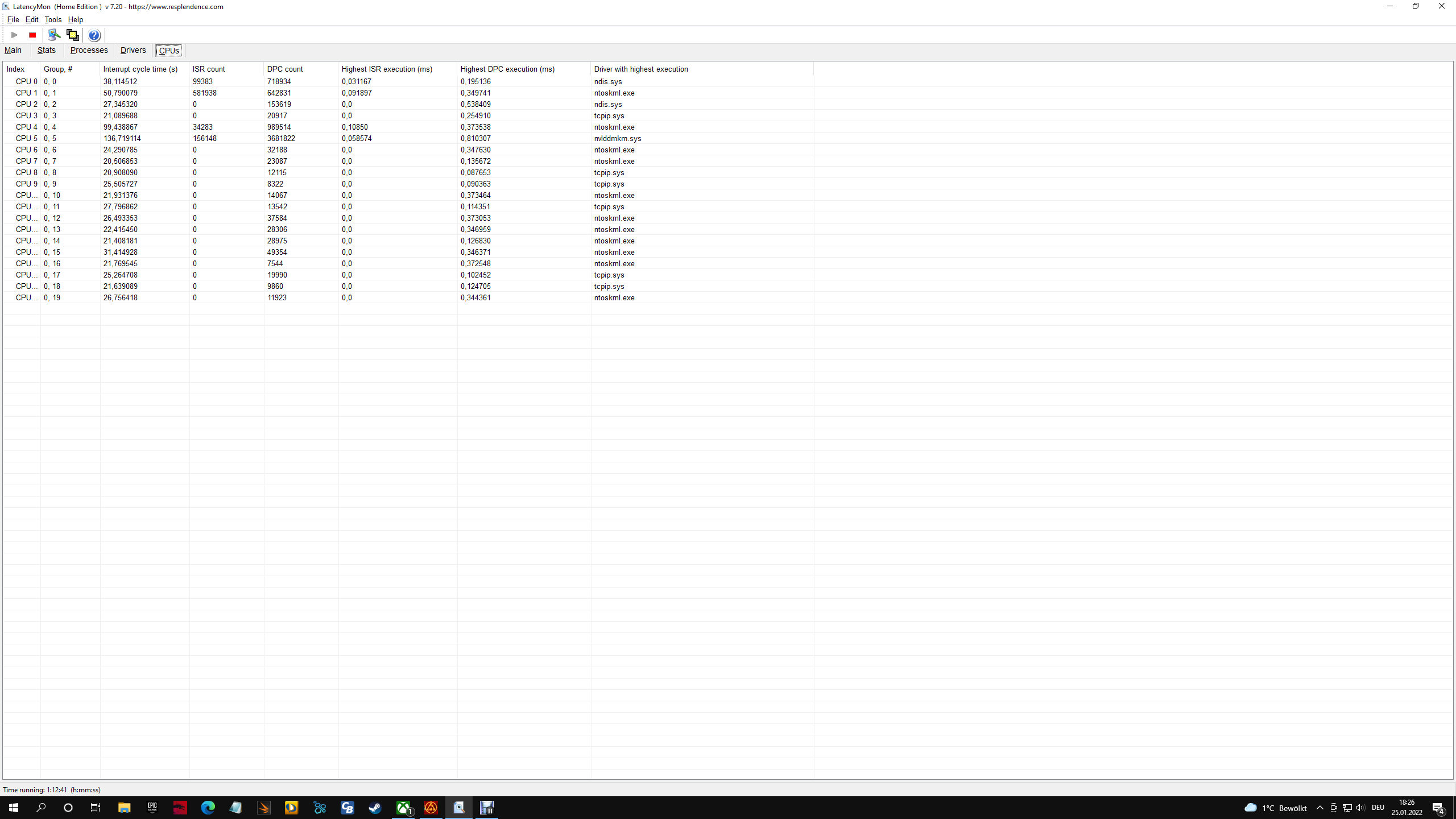
Task: Click the DPC count column header
Action: pyautogui.click(x=285, y=69)
